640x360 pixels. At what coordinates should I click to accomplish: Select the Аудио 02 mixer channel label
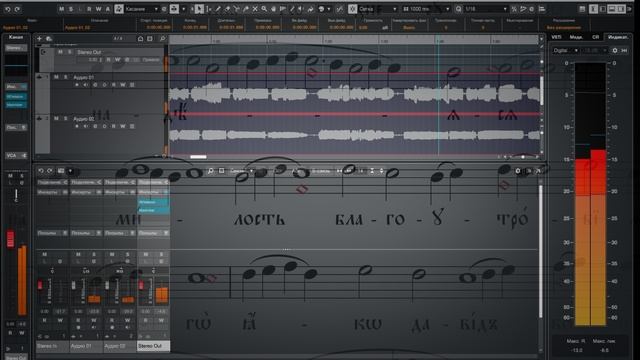[120, 346]
